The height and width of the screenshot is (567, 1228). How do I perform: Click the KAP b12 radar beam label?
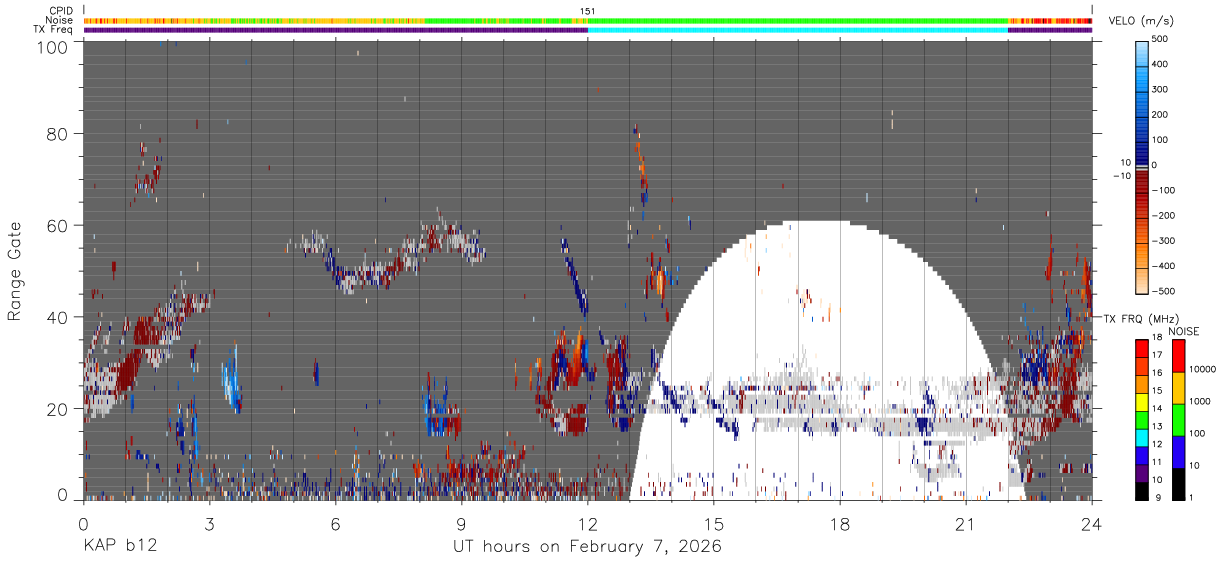pyautogui.click(x=119, y=547)
